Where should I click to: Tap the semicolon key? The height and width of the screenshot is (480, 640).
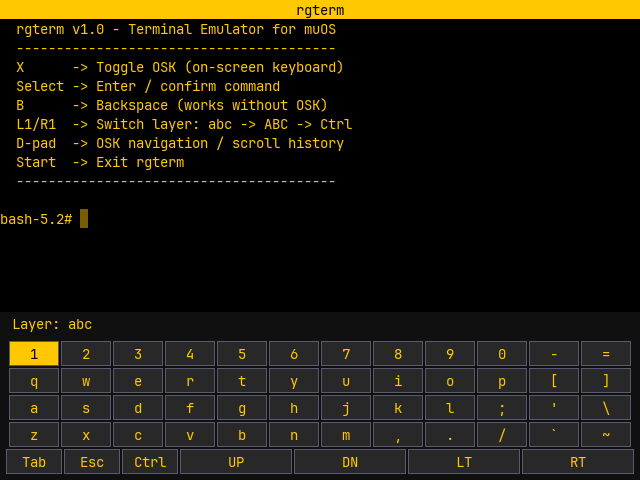click(502, 408)
